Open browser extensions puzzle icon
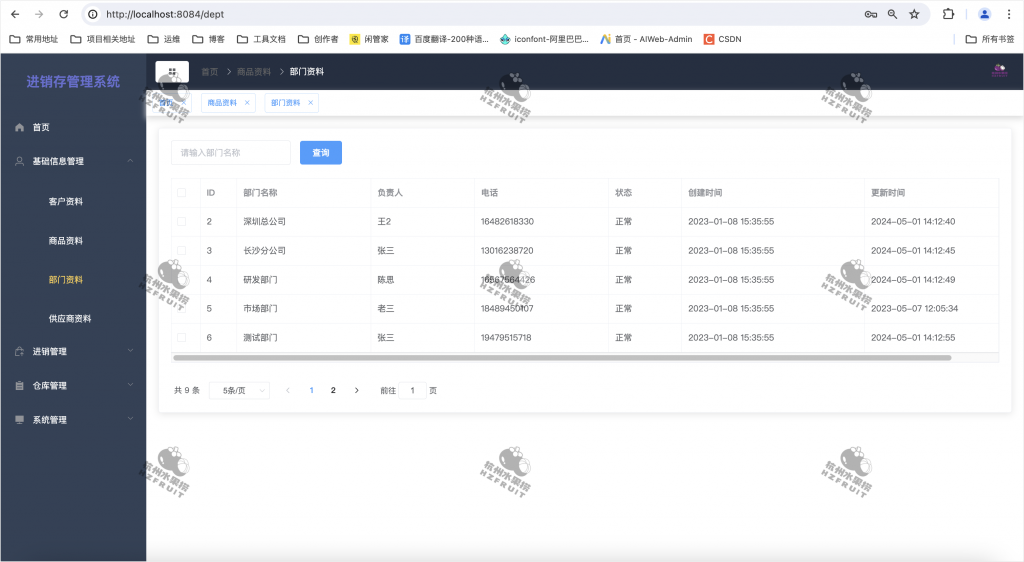Image resolution: width=1024 pixels, height=562 pixels. click(x=948, y=14)
